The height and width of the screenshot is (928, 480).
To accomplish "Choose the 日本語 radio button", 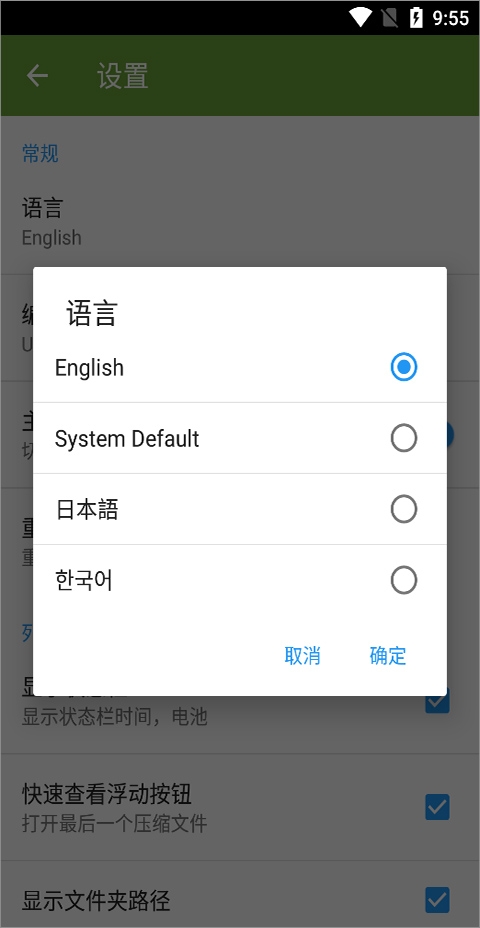I will [404, 510].
